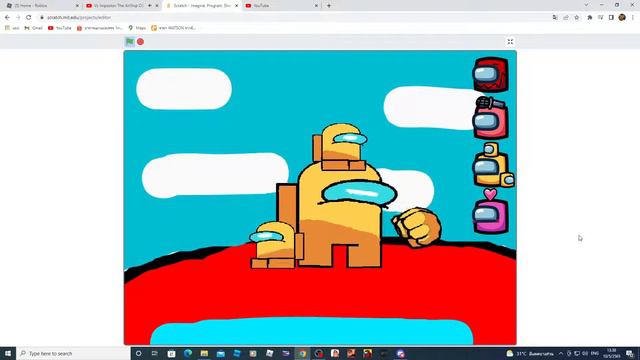Open the Thai-titled bookmark after YouTube
The width and height of the screenshot is (640, 360).
point(100,28)
